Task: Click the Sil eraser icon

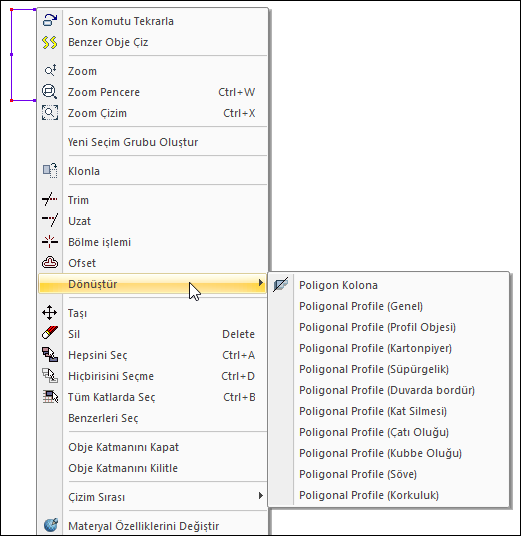Action: [x=50, y=333]
